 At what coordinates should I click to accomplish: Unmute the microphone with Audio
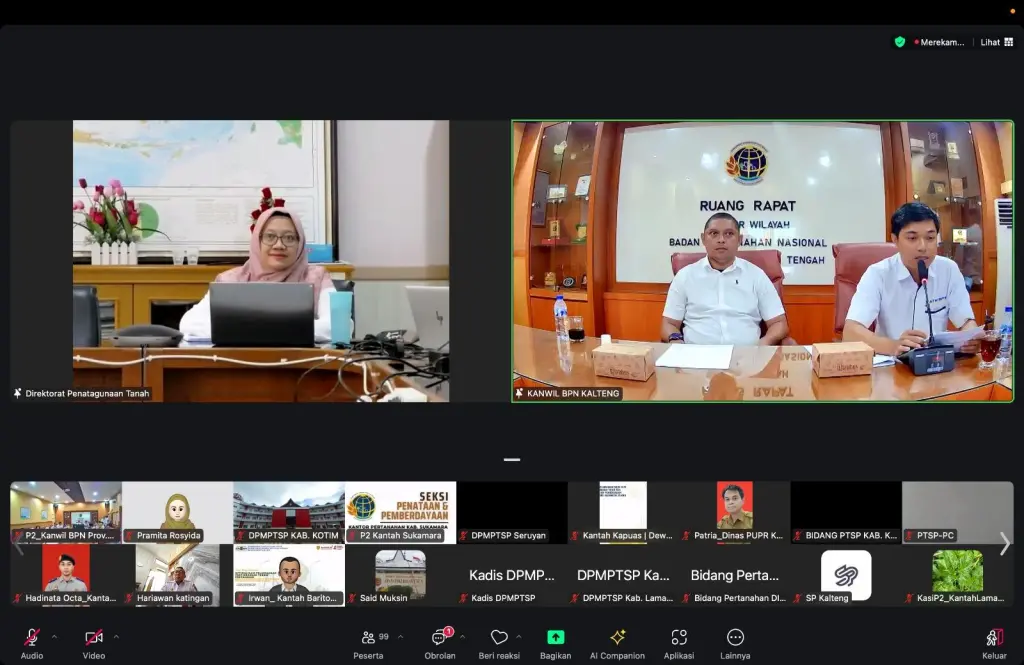tap(32, 642)
